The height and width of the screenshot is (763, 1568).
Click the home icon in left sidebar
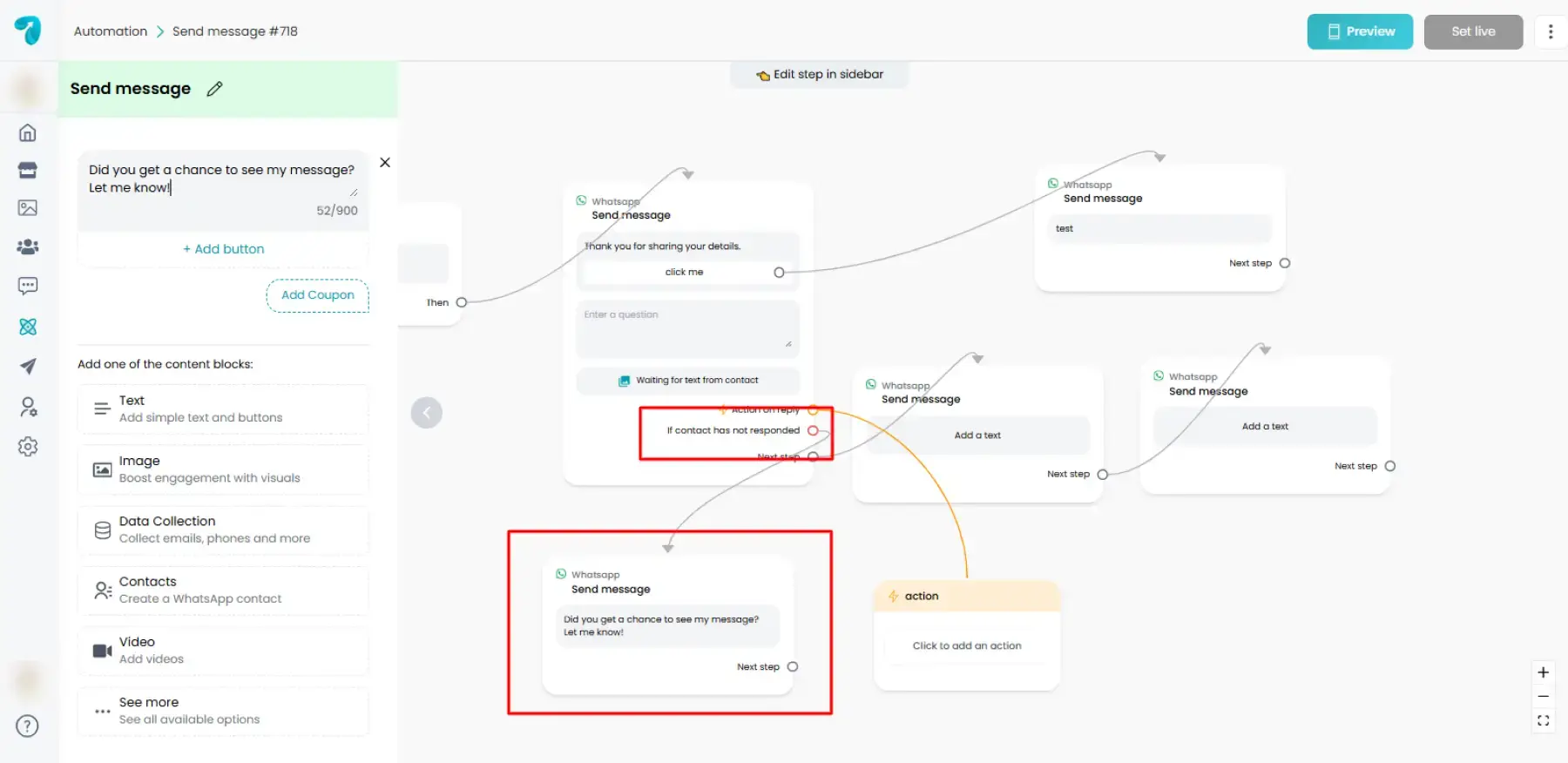(28, 132)
